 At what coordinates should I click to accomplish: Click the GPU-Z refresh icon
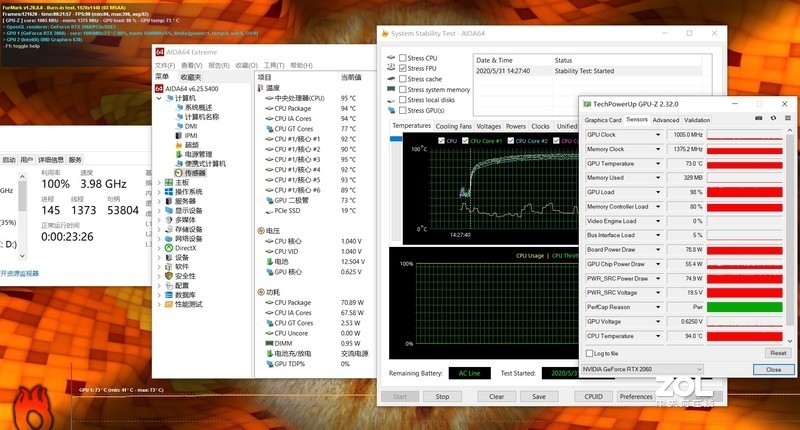tap(772, 119)
